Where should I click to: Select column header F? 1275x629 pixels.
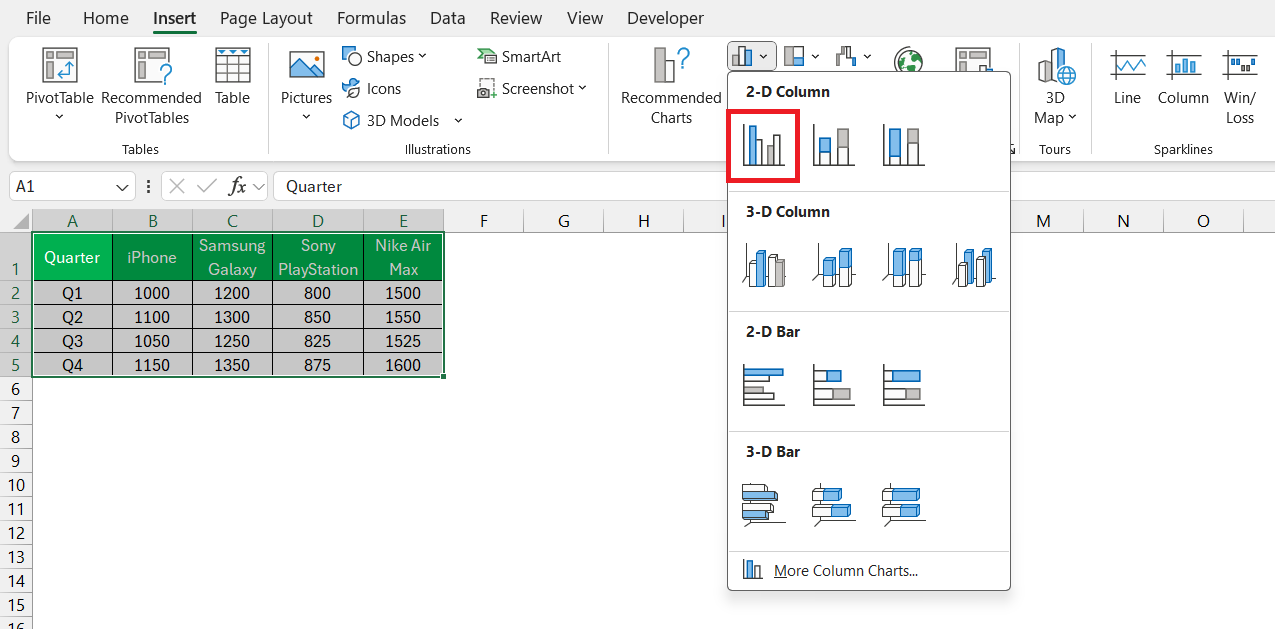484,221
